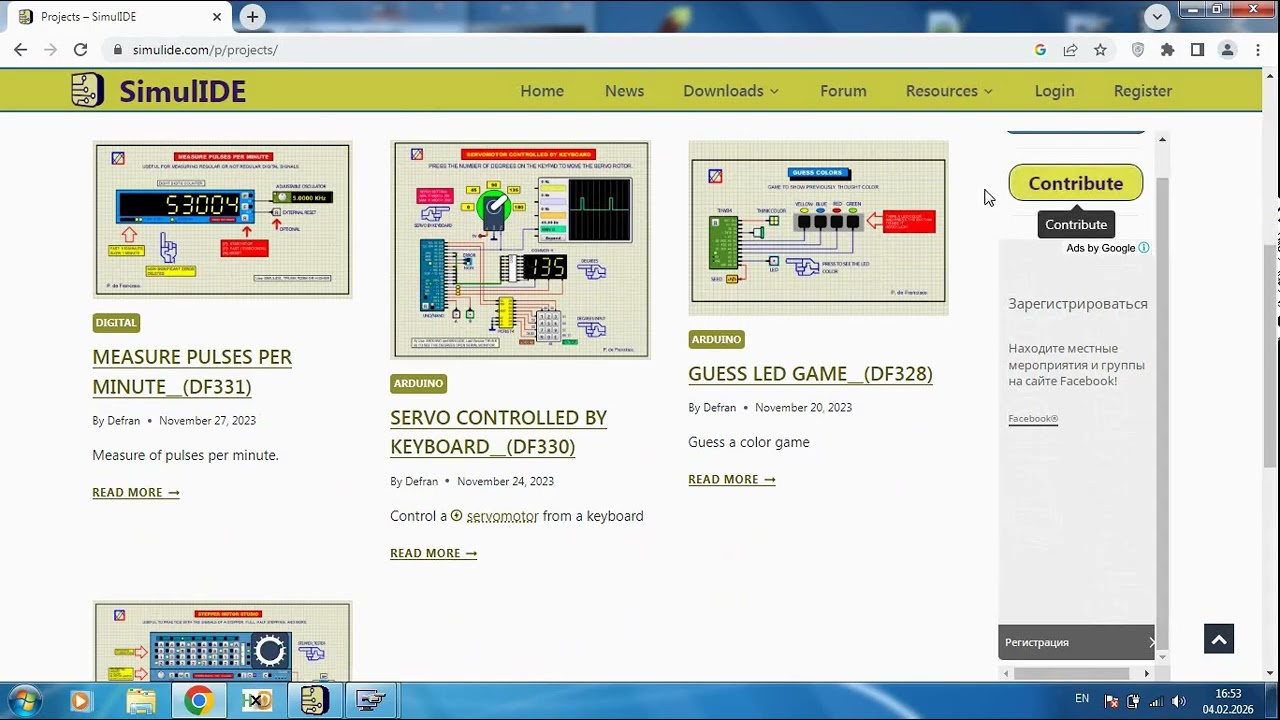Jump to top with the up-arrow button
The height and width of the screenshot is (720, 1280).
(x=1219, y=638)
